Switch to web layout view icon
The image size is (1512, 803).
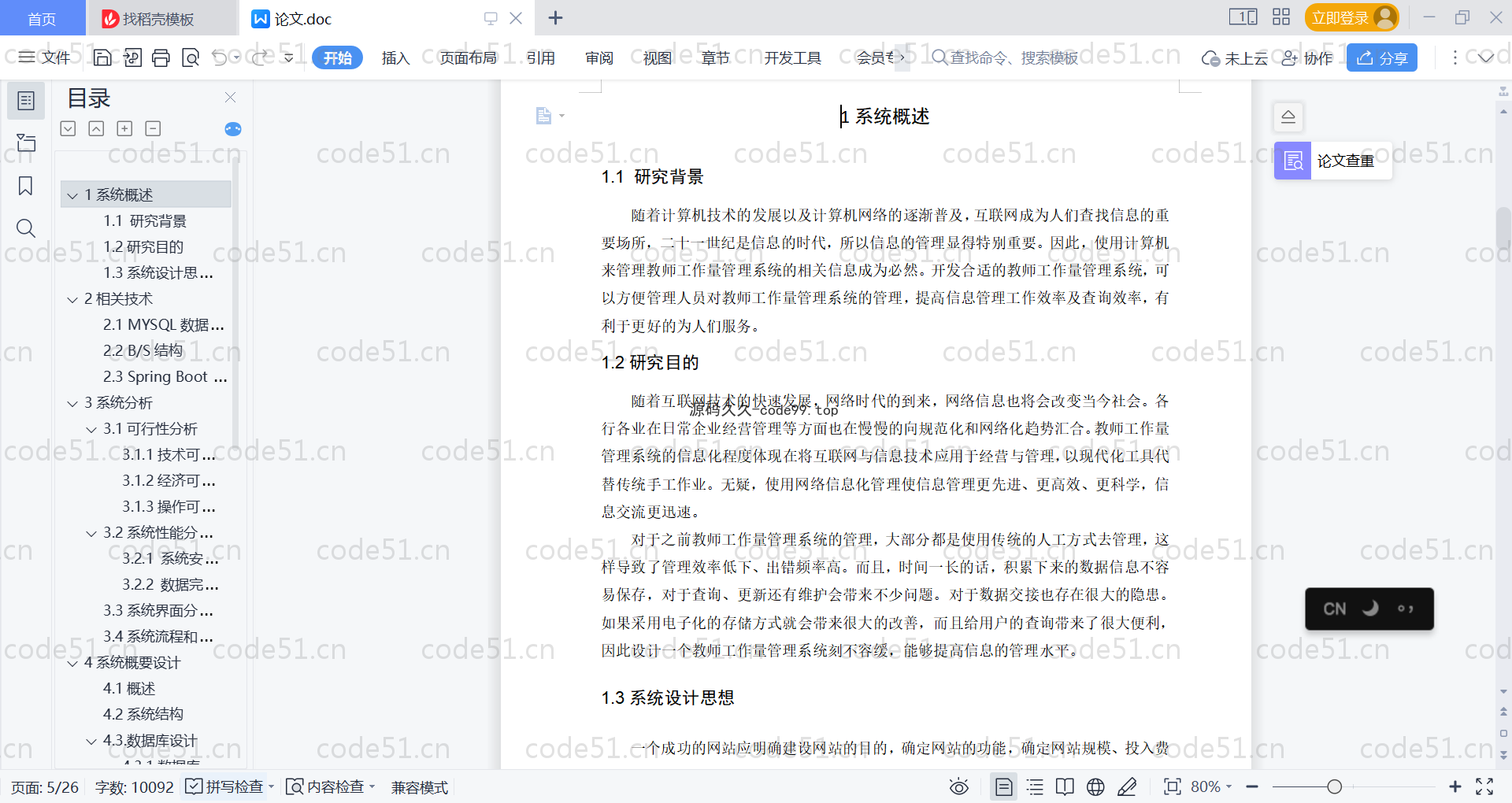tap(1095, 786)
